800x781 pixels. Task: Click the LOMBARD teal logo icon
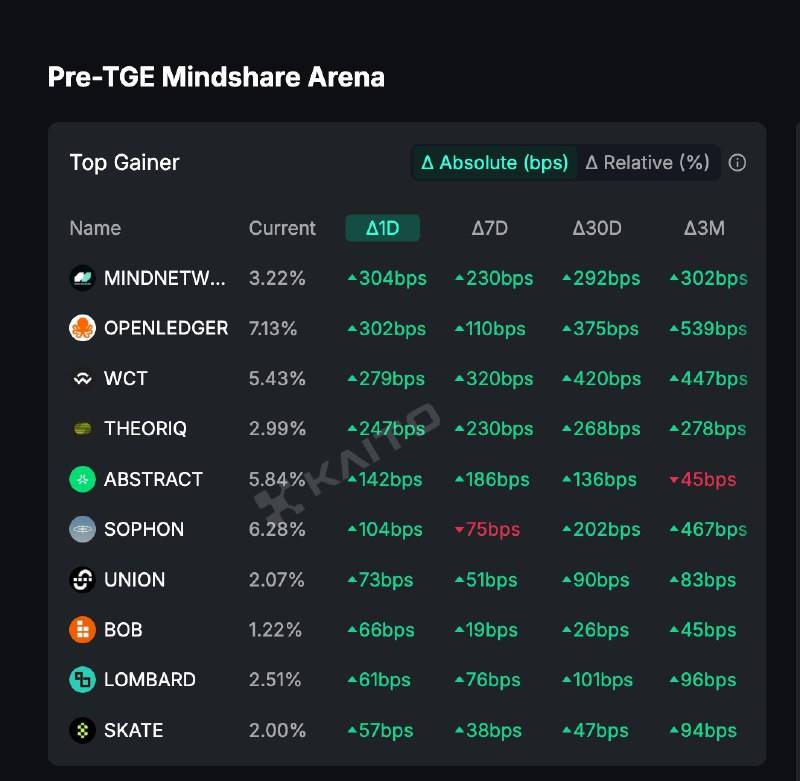(82, 680)
